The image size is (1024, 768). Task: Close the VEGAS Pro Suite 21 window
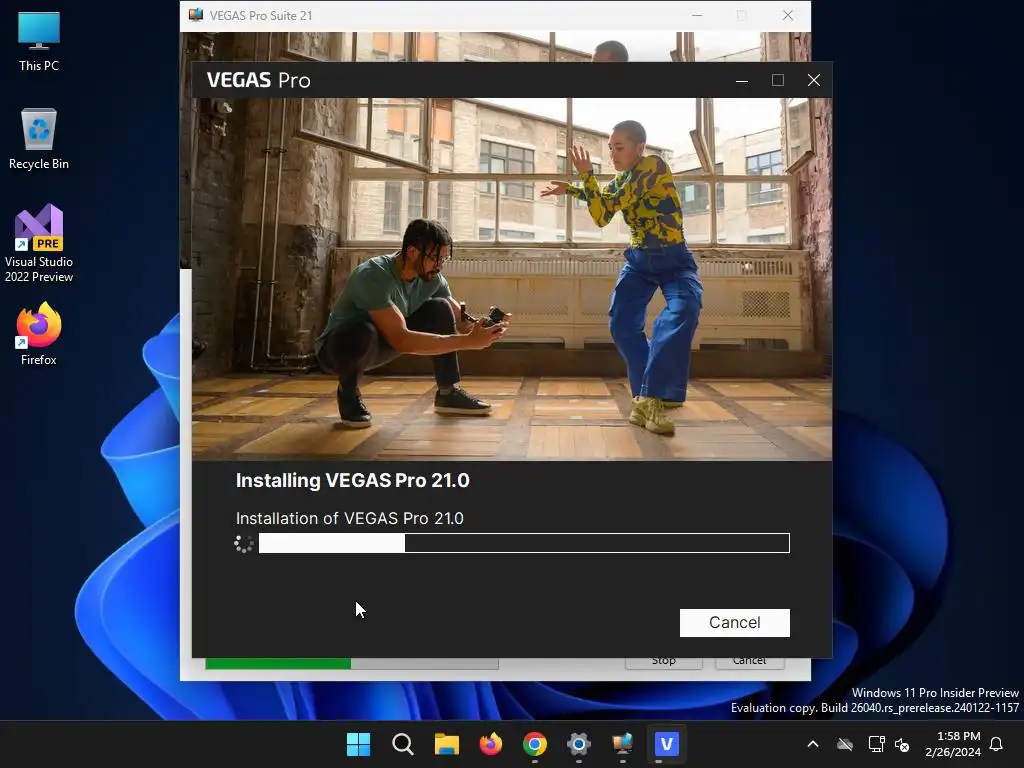pos(788,15)
